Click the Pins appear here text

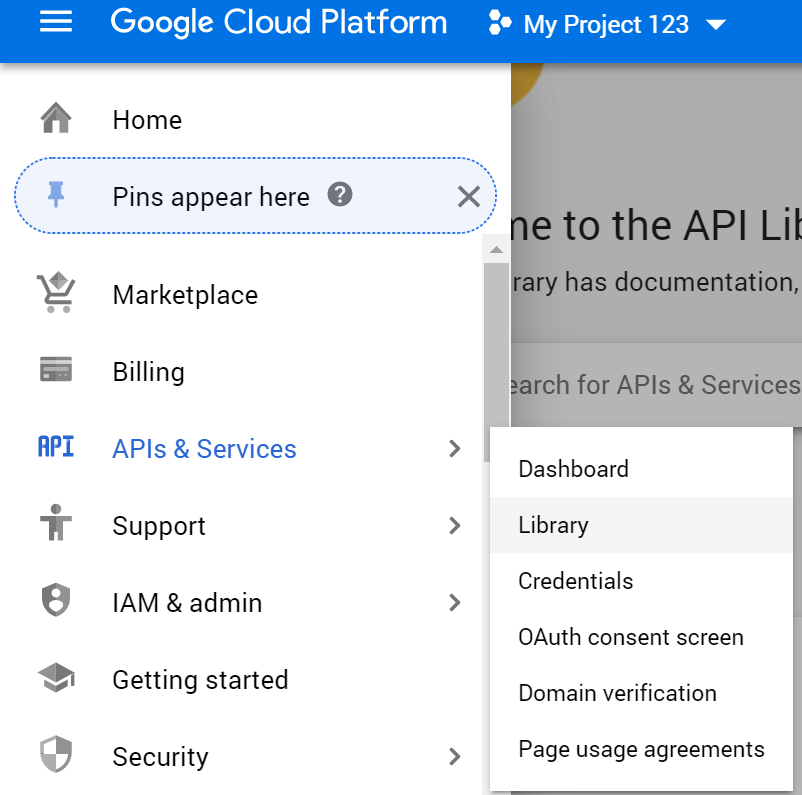pyautogui.click(x=211, y=197)
